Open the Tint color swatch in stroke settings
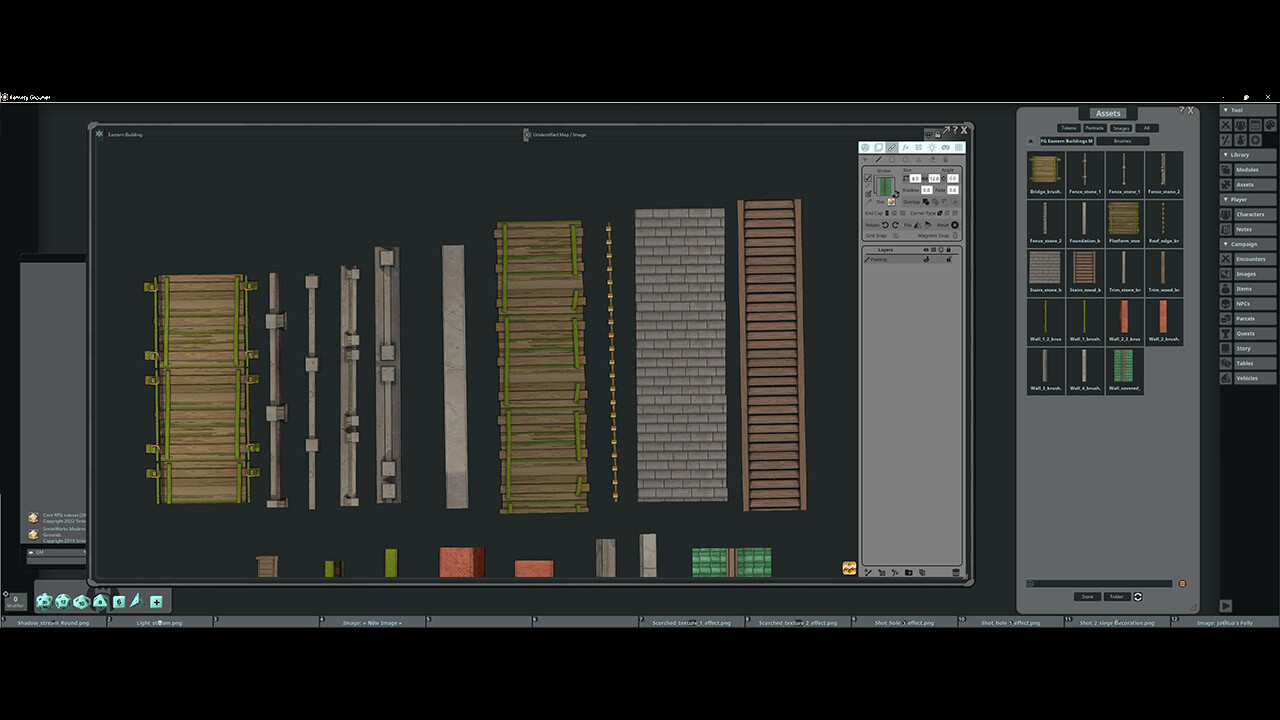1280x720 pixels. (x=891, y=200)
